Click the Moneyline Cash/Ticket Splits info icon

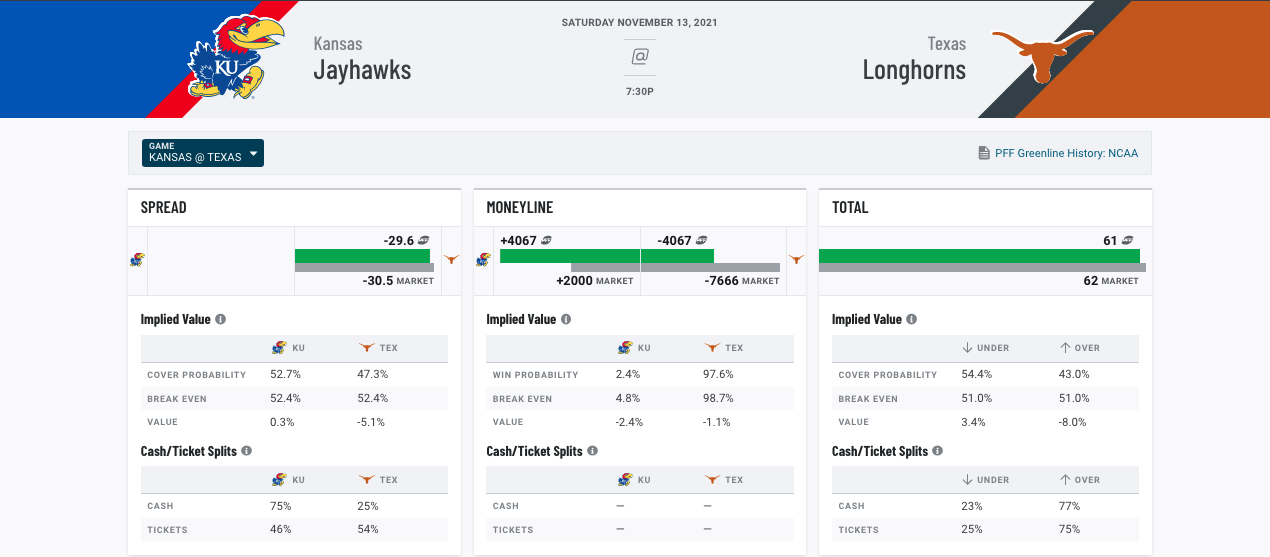click(592, 451)
